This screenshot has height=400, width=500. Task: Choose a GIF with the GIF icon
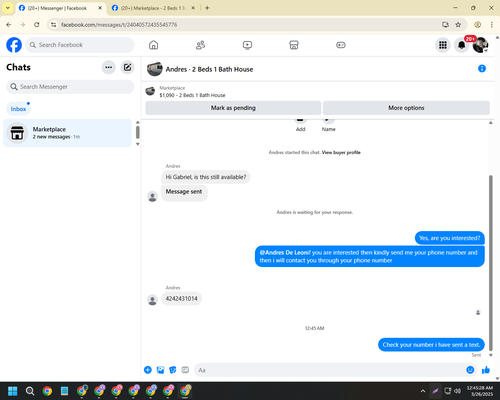coord(185,370)
